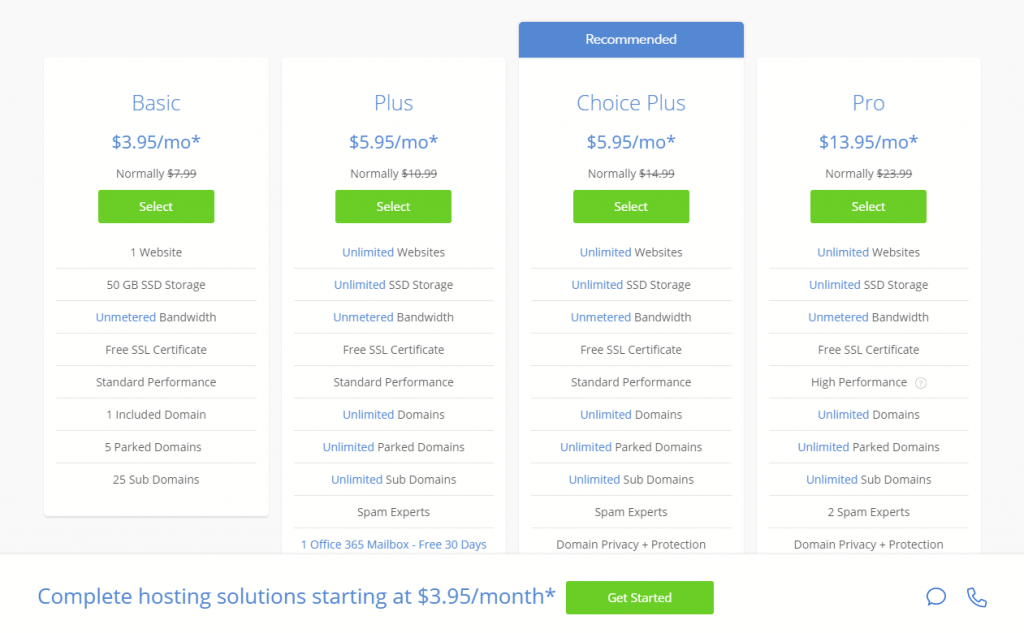
Task: Click Unlimited Parked Domains link in Plus
Action: coord(348,447)
